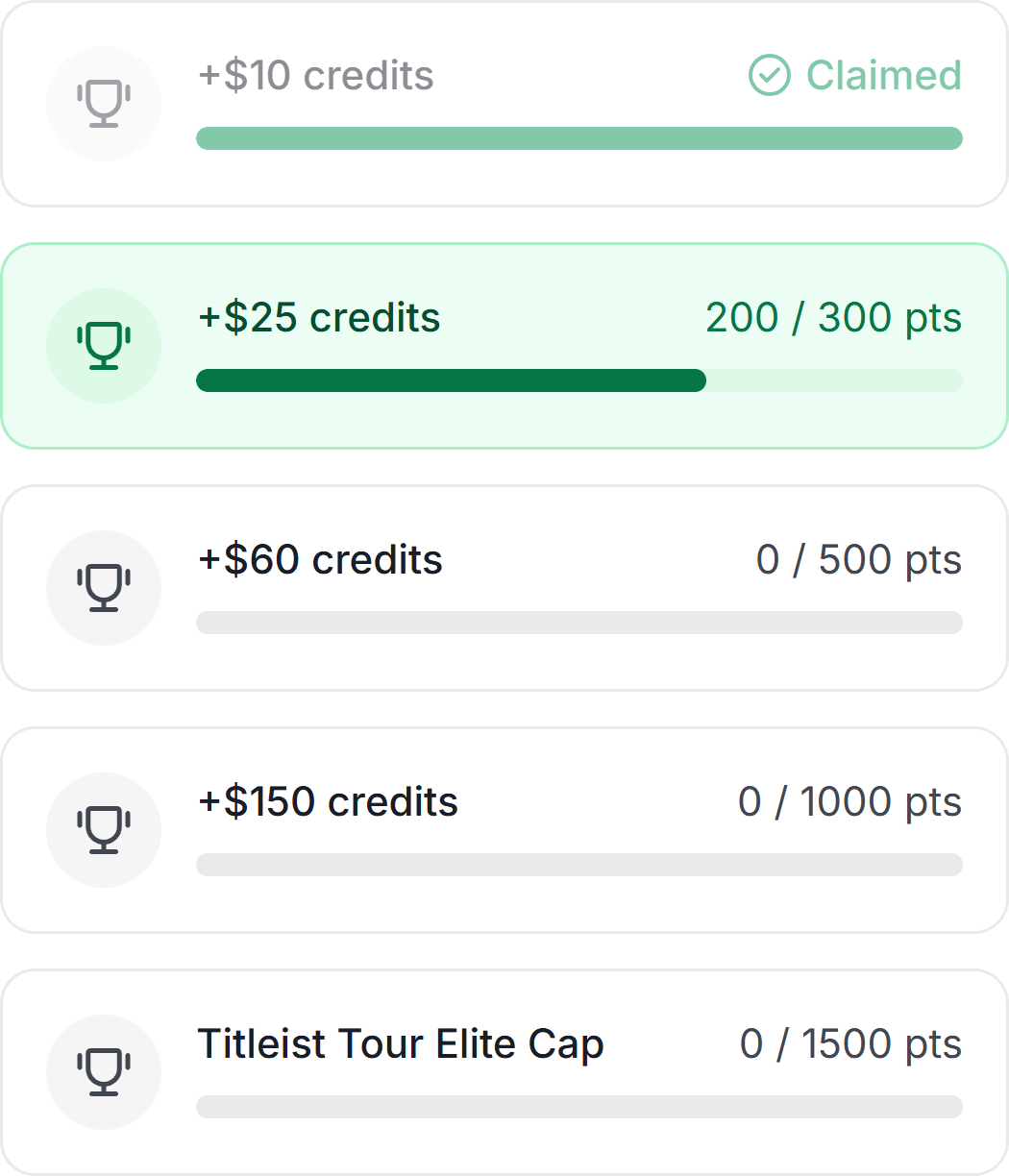Click the 0 / 1500 pts counter

pyautogui.click(x=850, y=1043)
